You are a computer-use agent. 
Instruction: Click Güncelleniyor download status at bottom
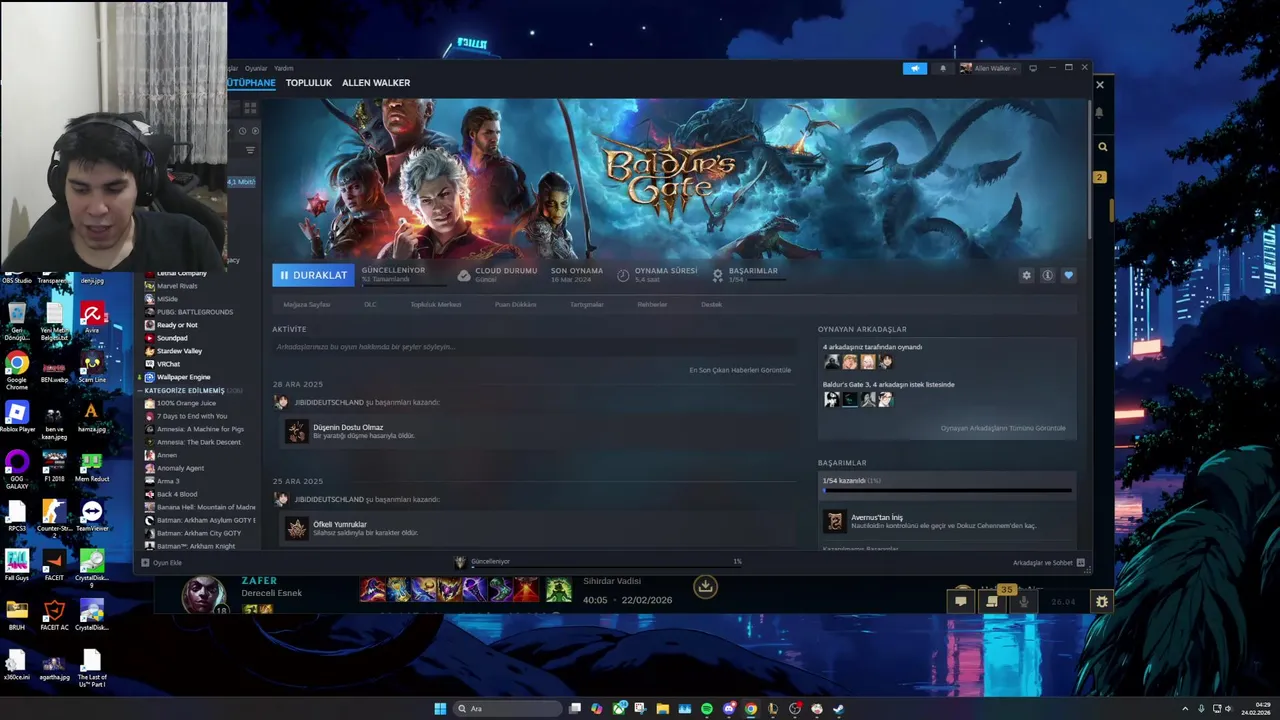490,562
